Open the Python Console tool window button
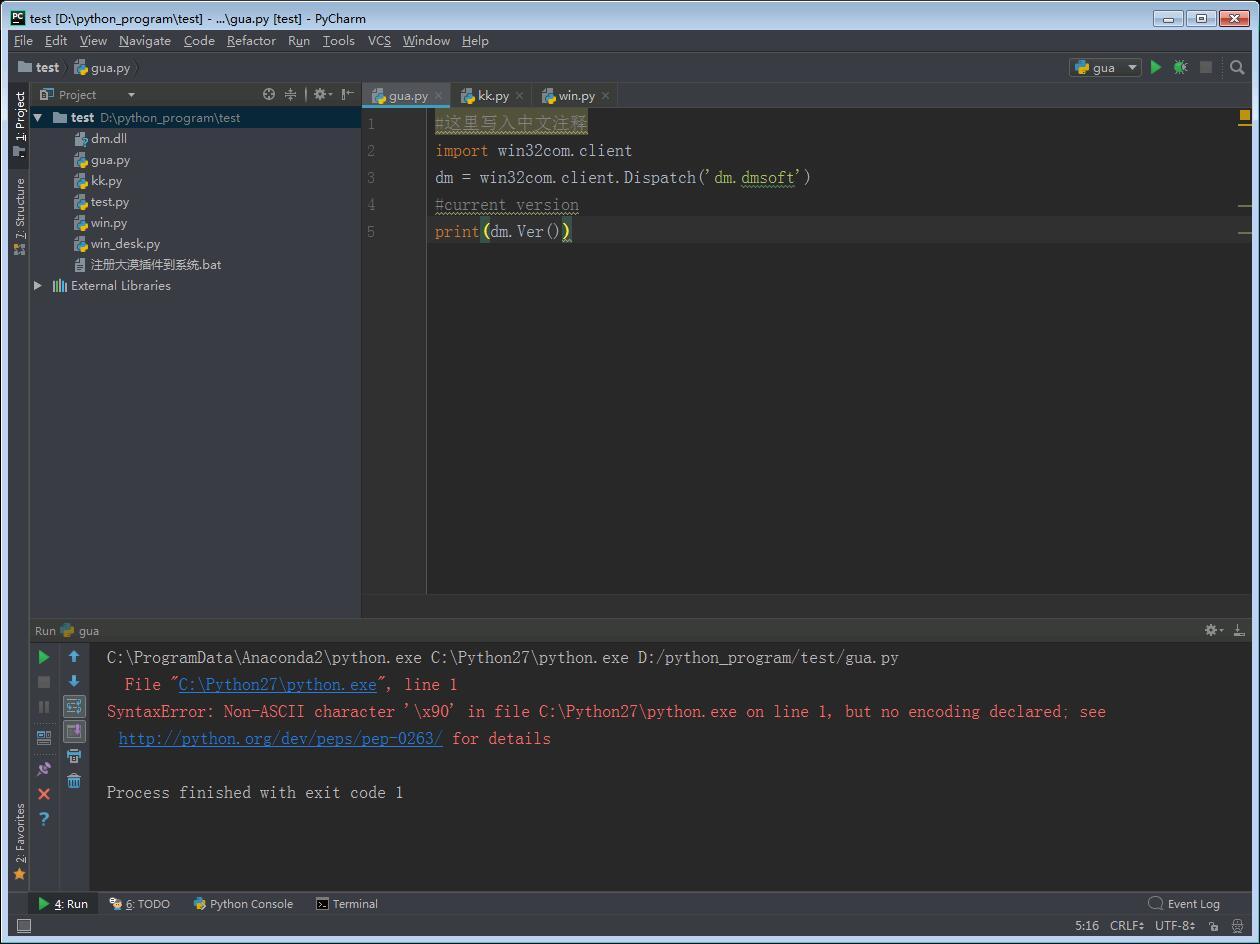Image resolution: width=1260 pixels, height=944 pixels. pyautogui.click(x=243, y=904)
